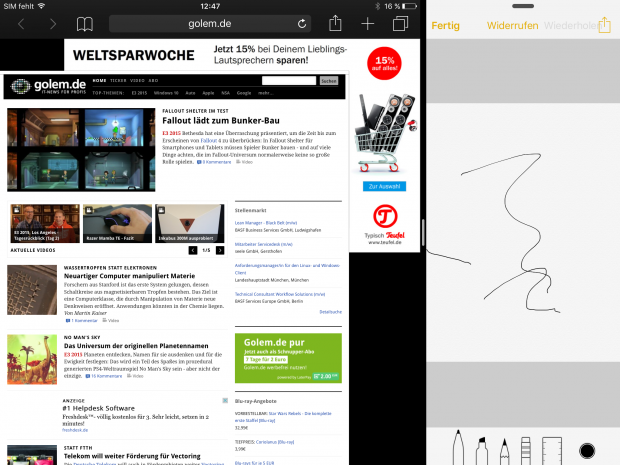The width and height of the screenshot is (620, 465).
Task: Click the Zur Auswahl ad button
Action: click(x=384, y=186)
